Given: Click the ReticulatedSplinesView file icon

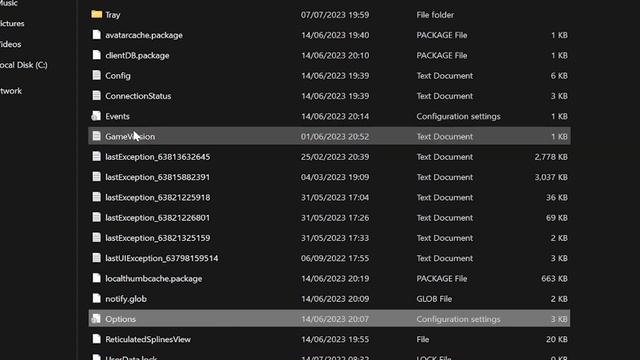Looking at the screenshot, I should (96, 339).
